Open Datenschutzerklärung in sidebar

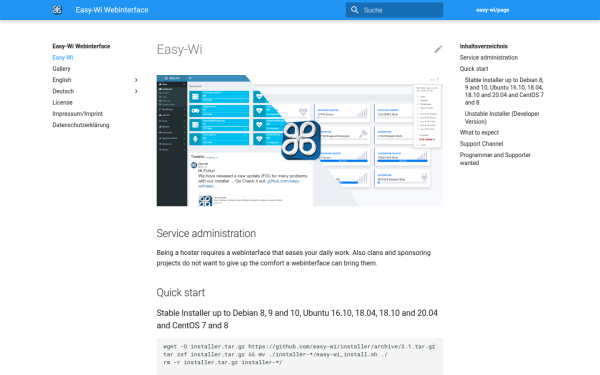coord(81,125)
